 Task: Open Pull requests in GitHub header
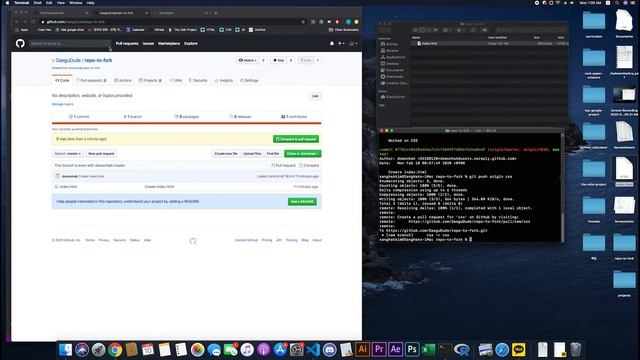pos(127,43)
